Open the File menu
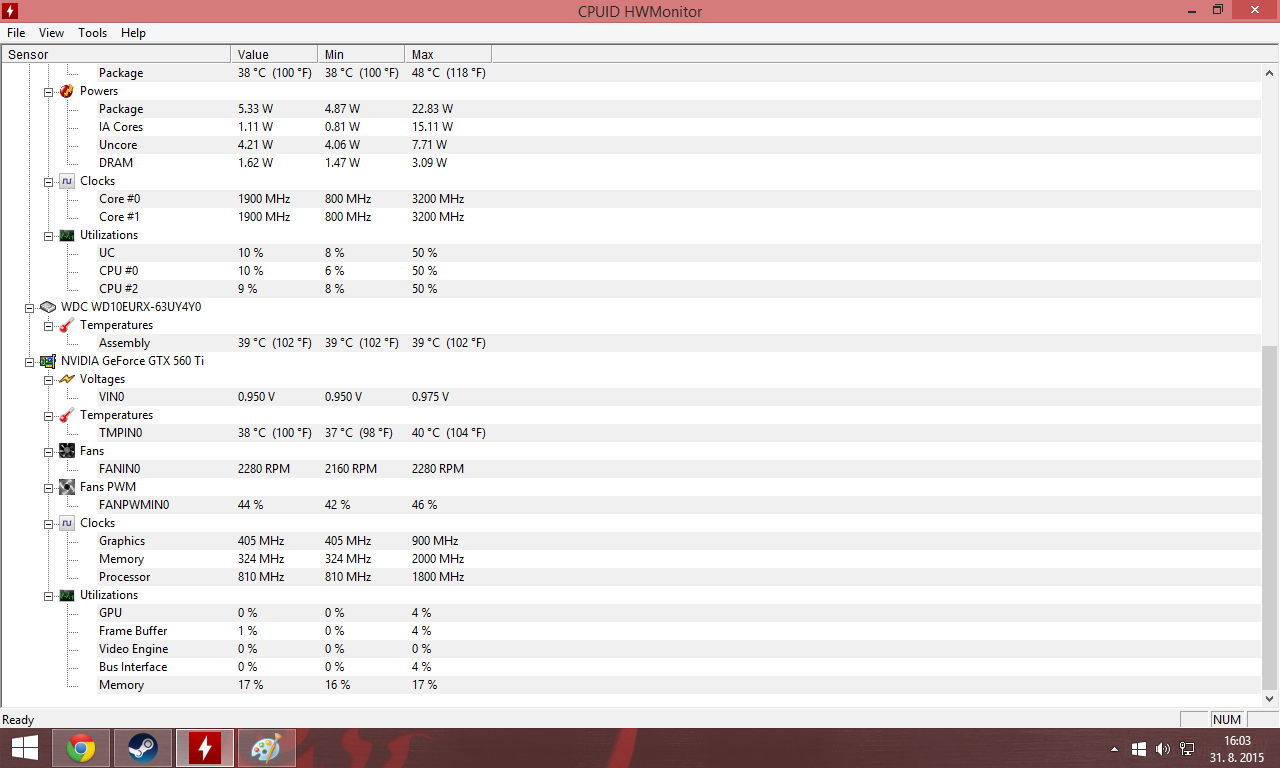The width and height of the screenshot is (1280, 768). click(16, 33)
